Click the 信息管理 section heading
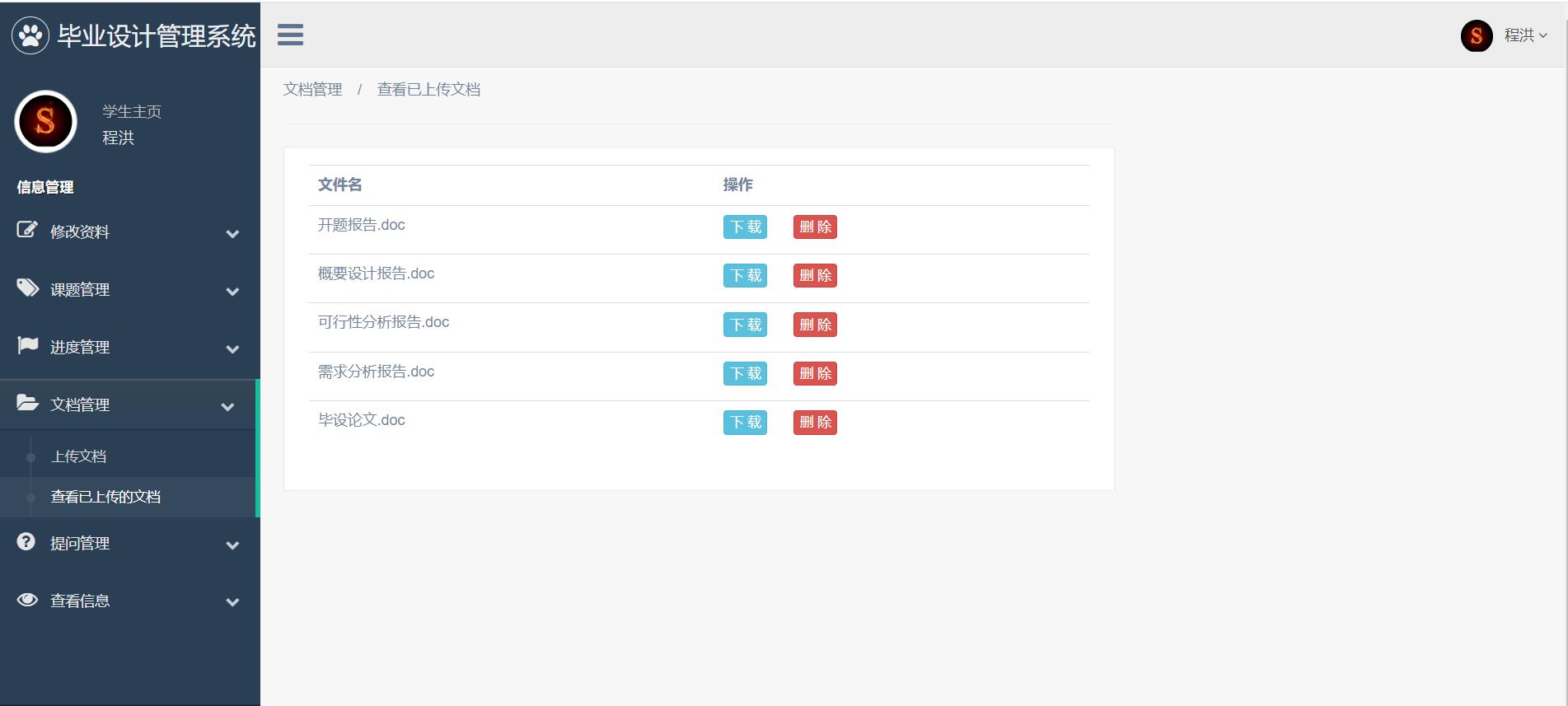 tap(45, 187)
